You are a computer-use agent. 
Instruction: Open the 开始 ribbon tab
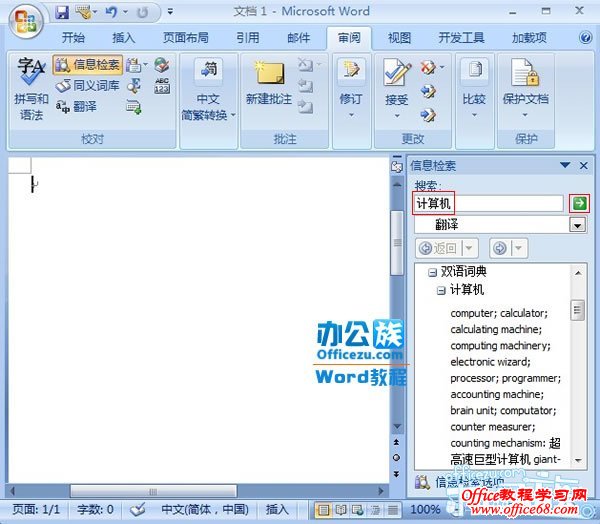(73, 38)
